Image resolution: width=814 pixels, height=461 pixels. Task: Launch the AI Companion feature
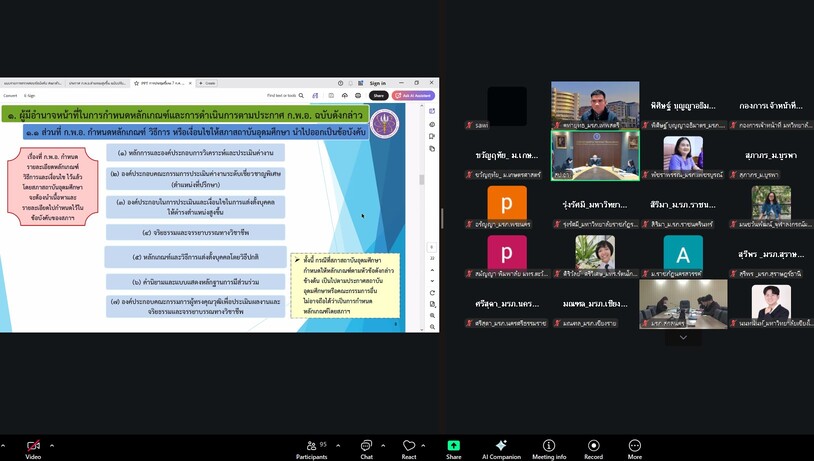pos(501,450)
